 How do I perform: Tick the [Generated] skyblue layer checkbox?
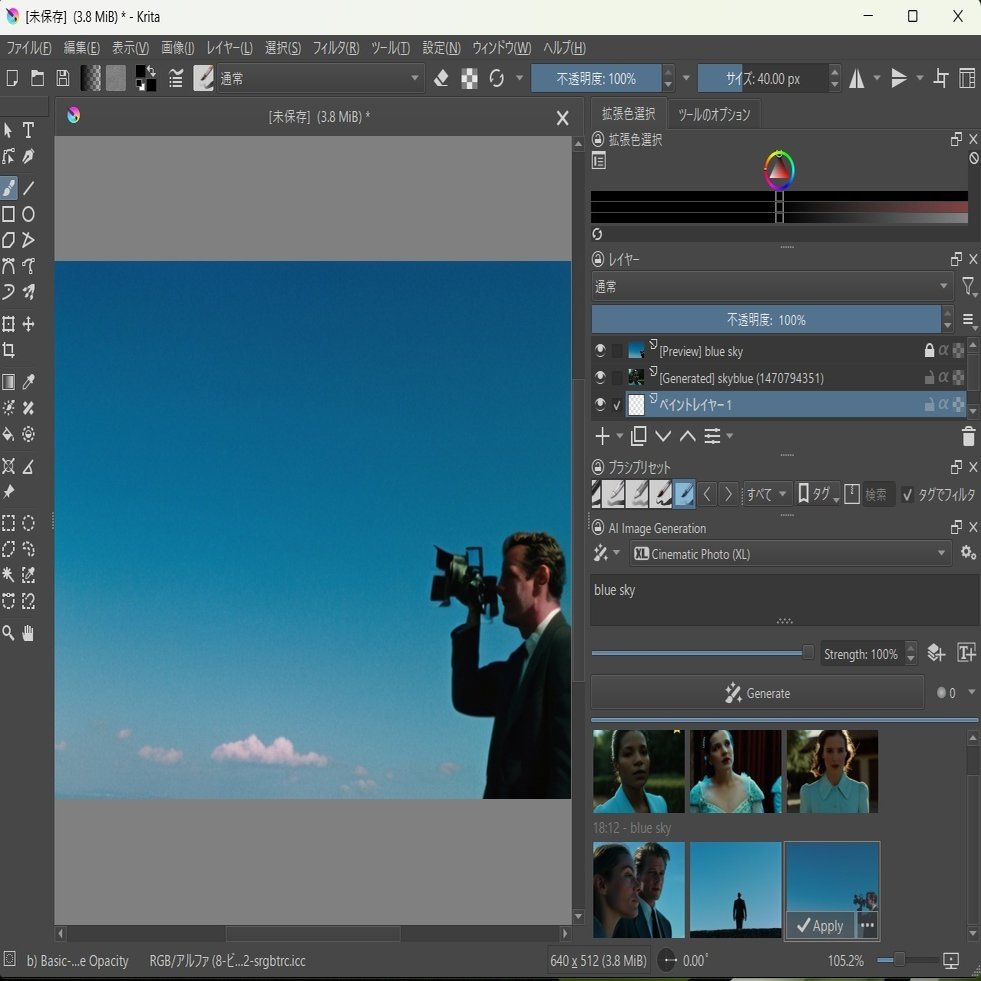tap(618, 378)
